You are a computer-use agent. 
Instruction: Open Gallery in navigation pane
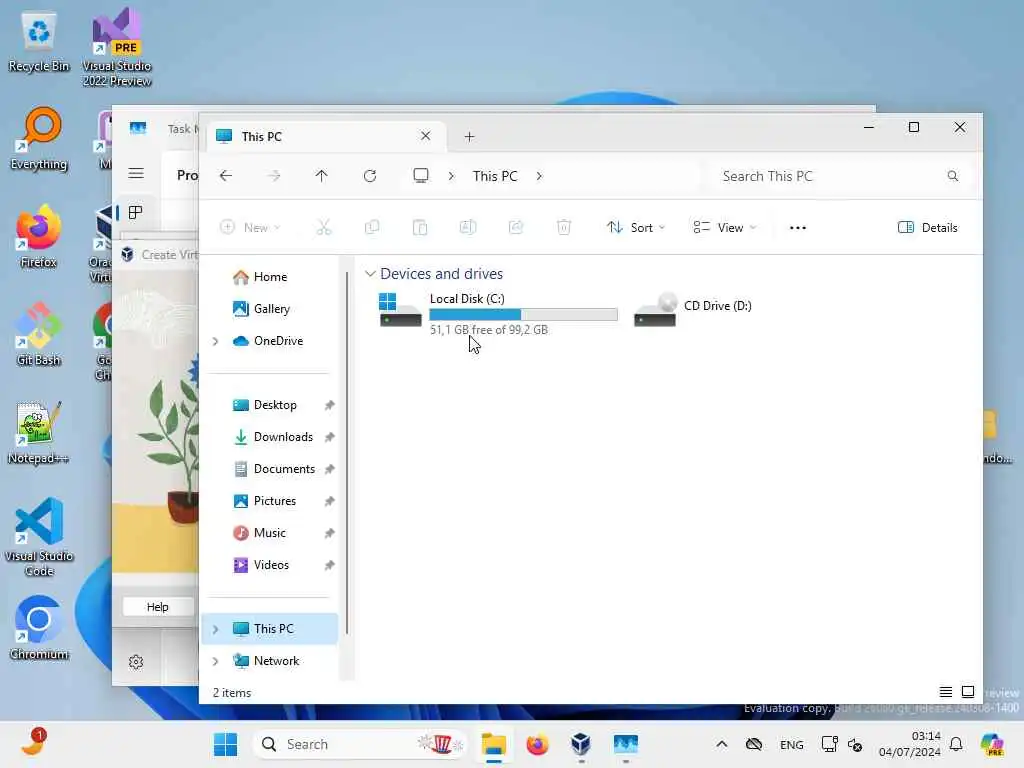271,309
